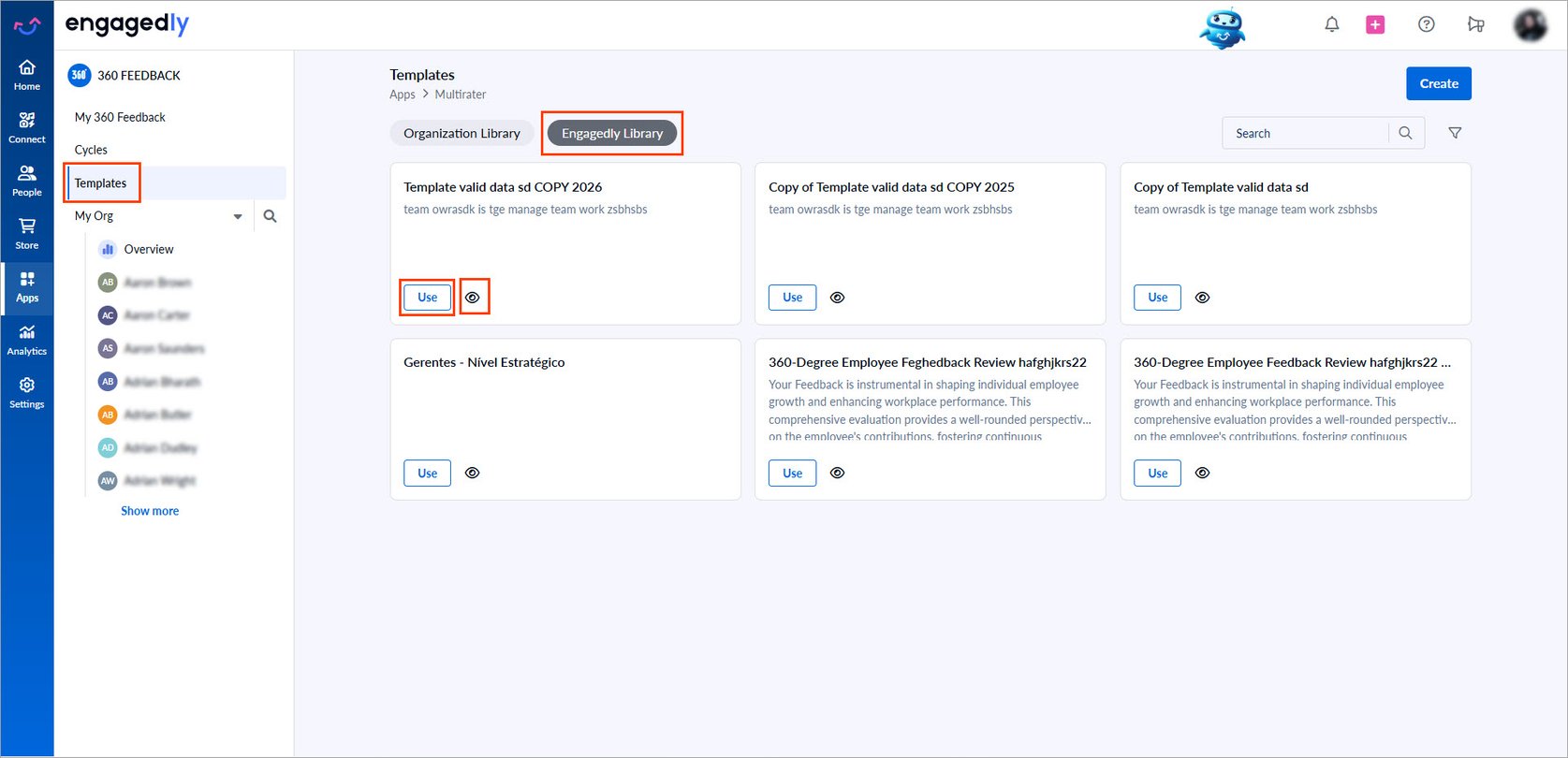
Task: Open Home in left navigation bar
Action: point(27,75)
